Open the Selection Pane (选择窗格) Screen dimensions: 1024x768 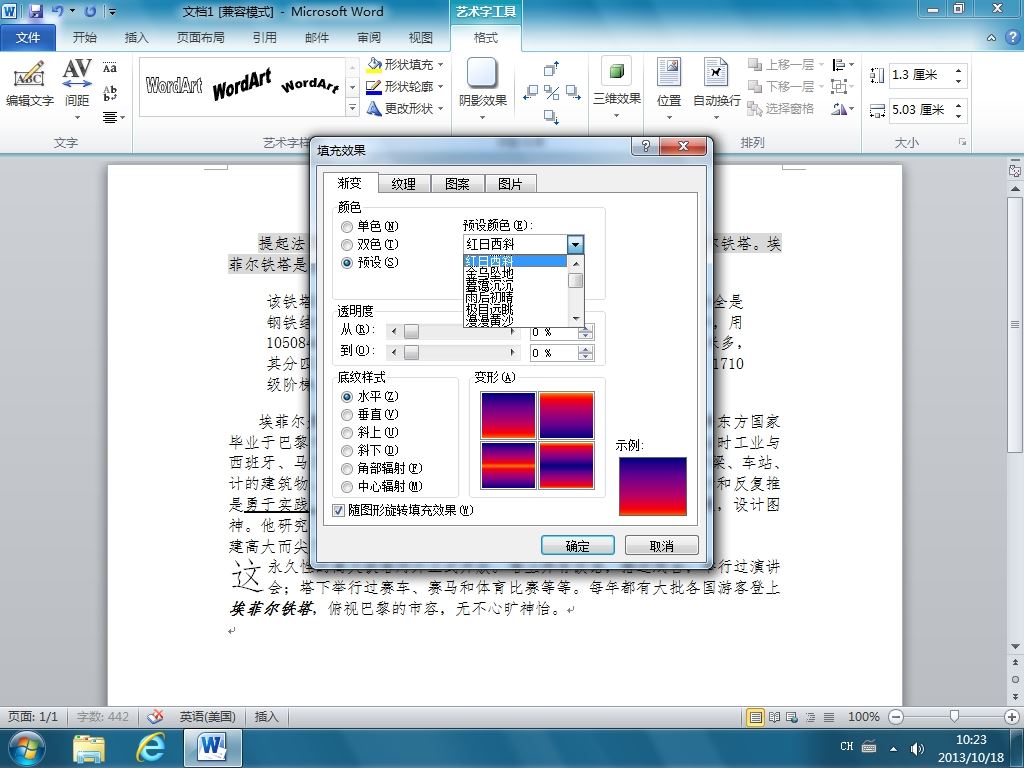(x=781, y=108)
